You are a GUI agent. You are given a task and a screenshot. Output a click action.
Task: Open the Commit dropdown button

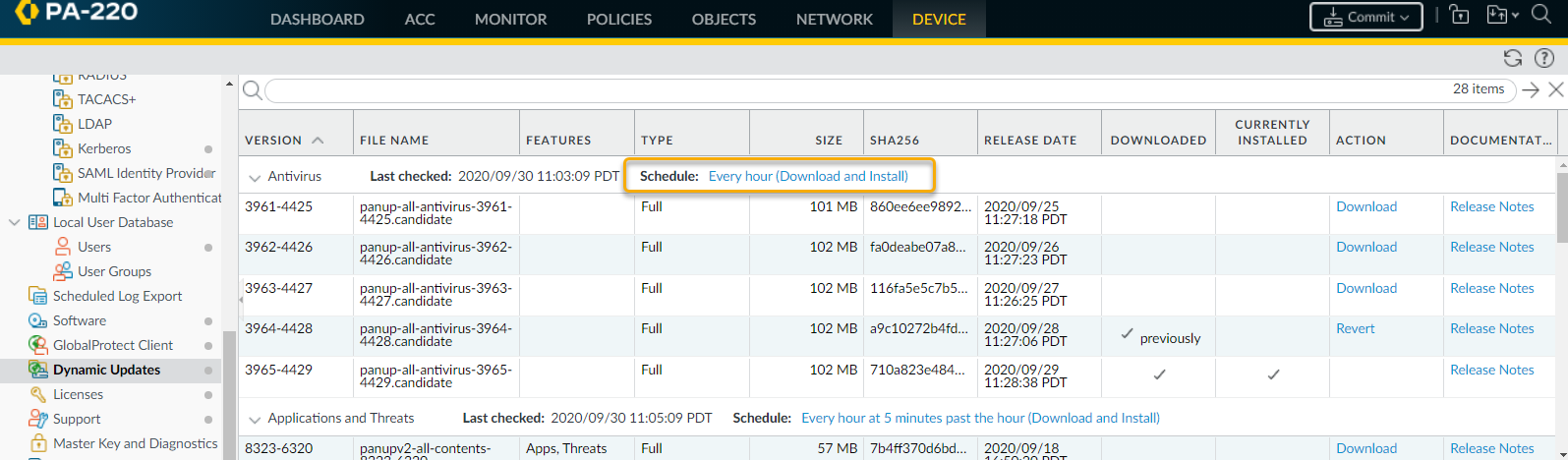point(1365,17)
